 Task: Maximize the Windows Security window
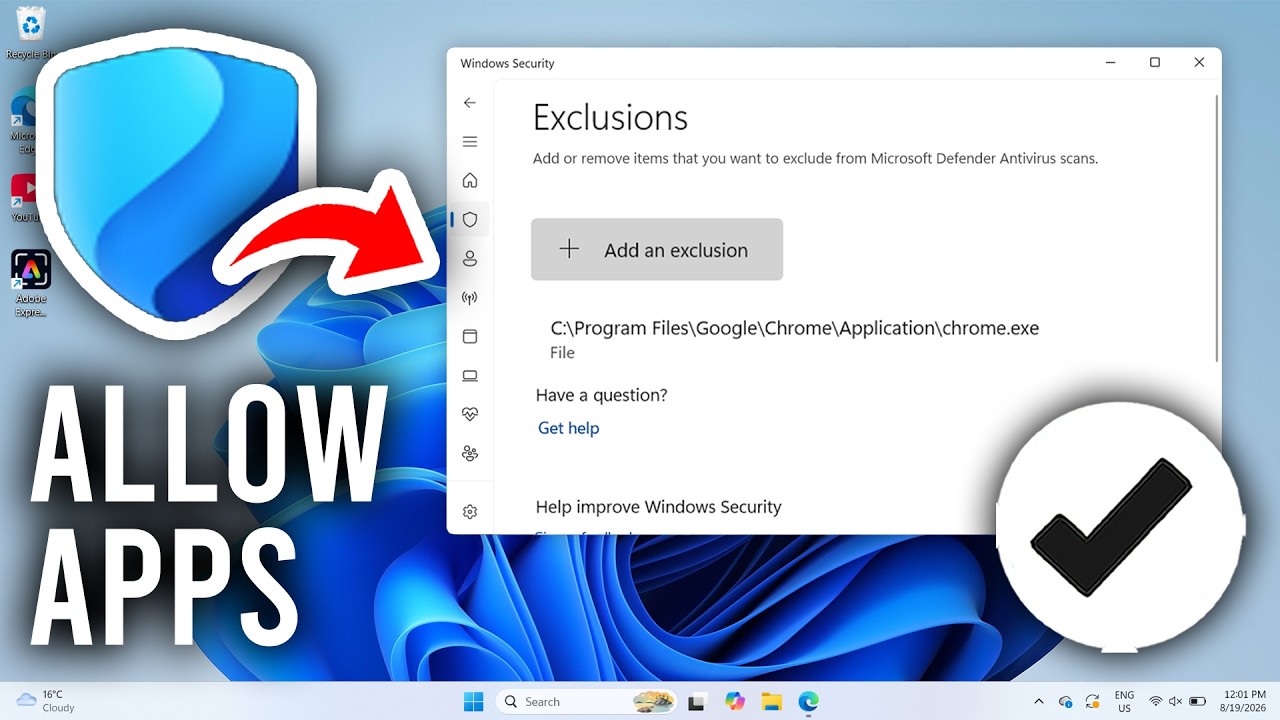[1155, 63]
